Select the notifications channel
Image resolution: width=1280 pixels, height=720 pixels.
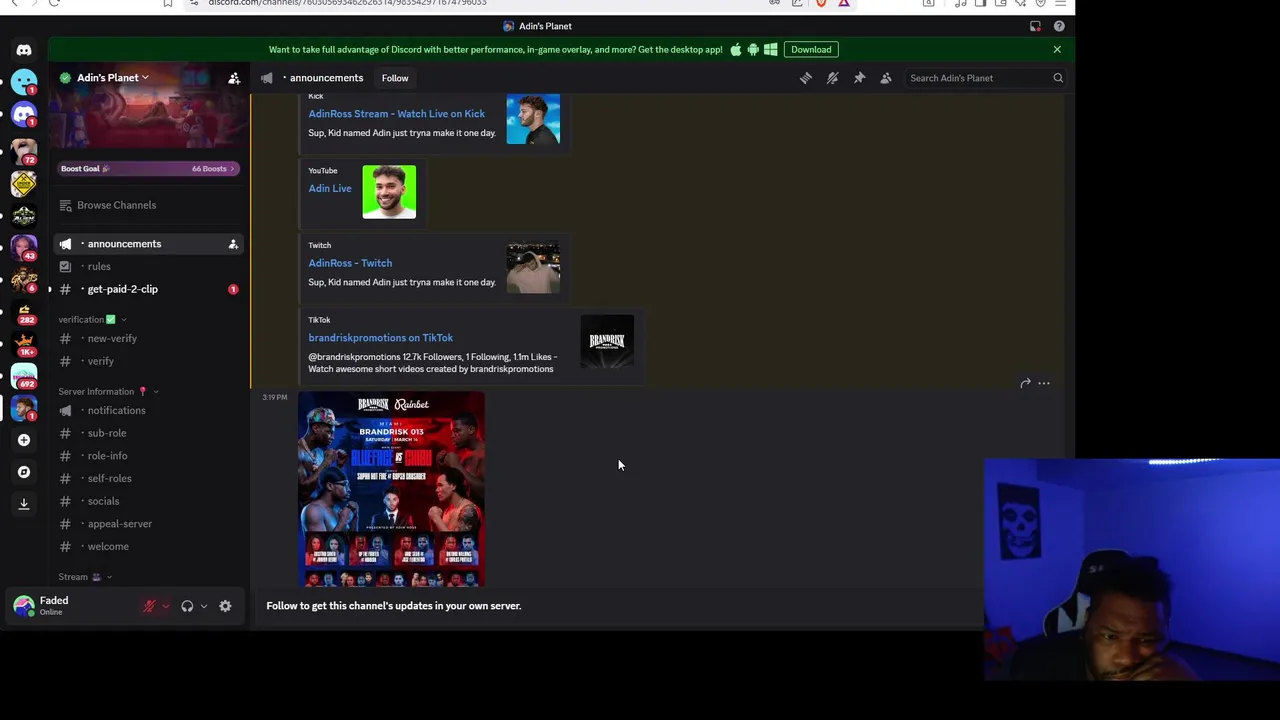click(148, 411)
